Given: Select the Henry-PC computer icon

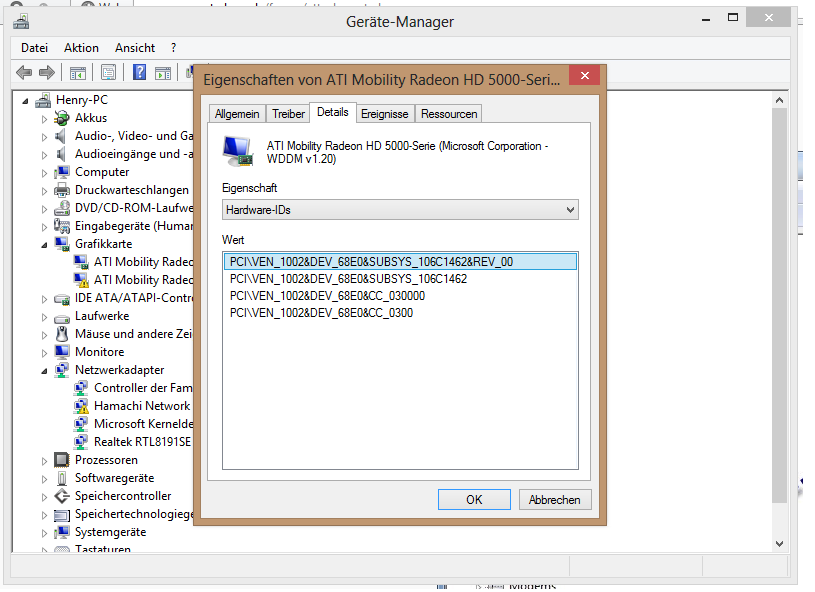Looking at the screenshot, I should pyautogui.click(x=43, y=100).
